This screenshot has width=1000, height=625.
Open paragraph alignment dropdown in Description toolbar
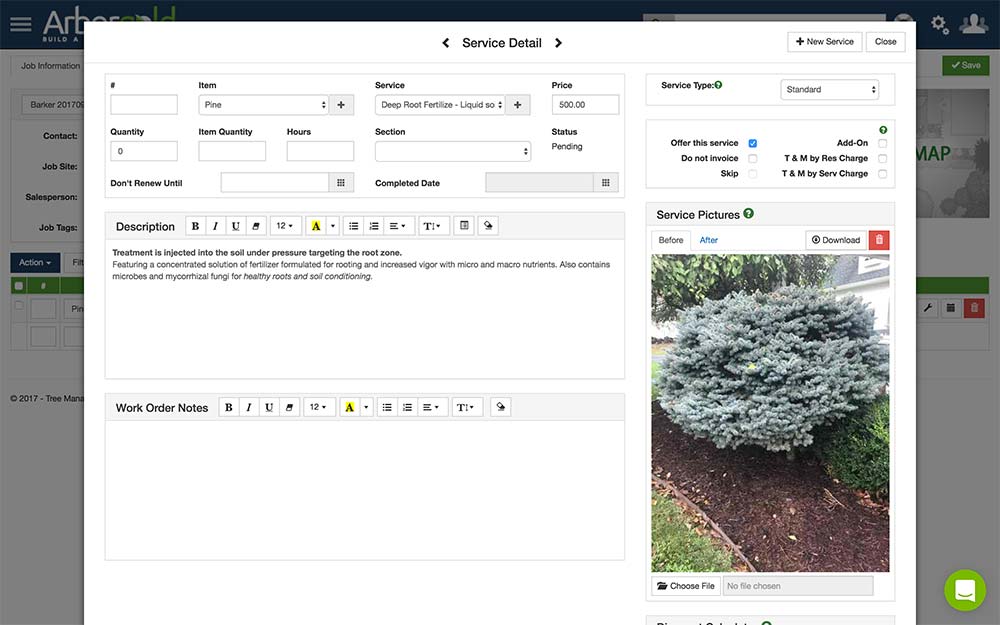click(397, 226)
